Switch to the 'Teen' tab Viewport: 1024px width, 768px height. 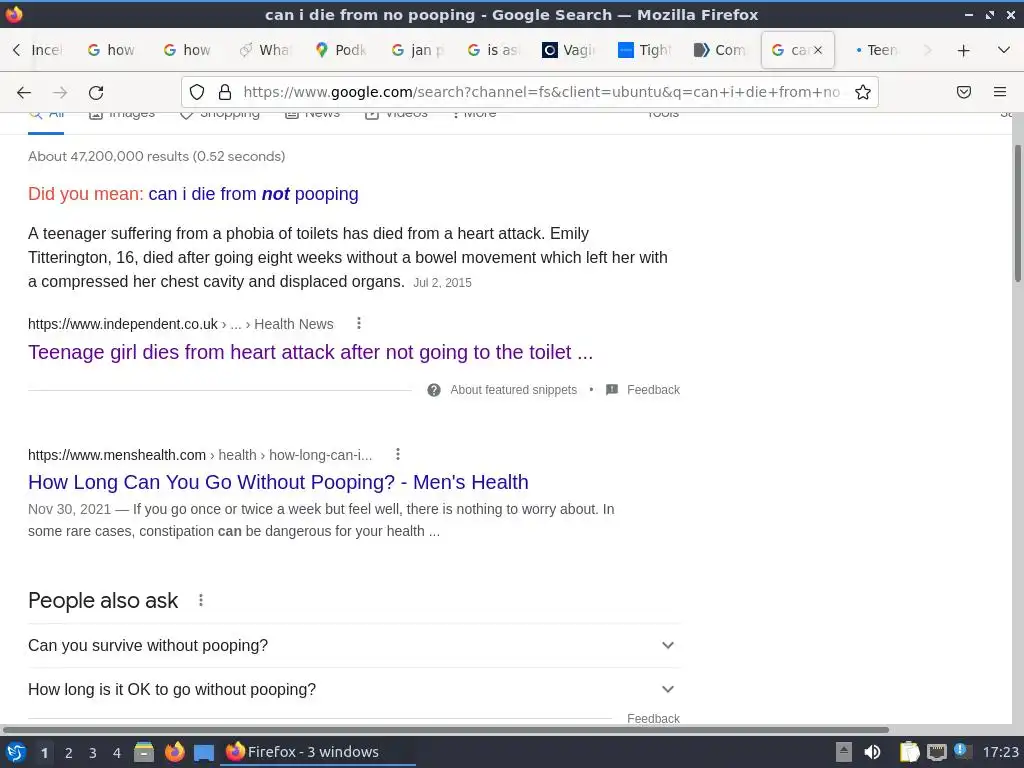[877, 50]
